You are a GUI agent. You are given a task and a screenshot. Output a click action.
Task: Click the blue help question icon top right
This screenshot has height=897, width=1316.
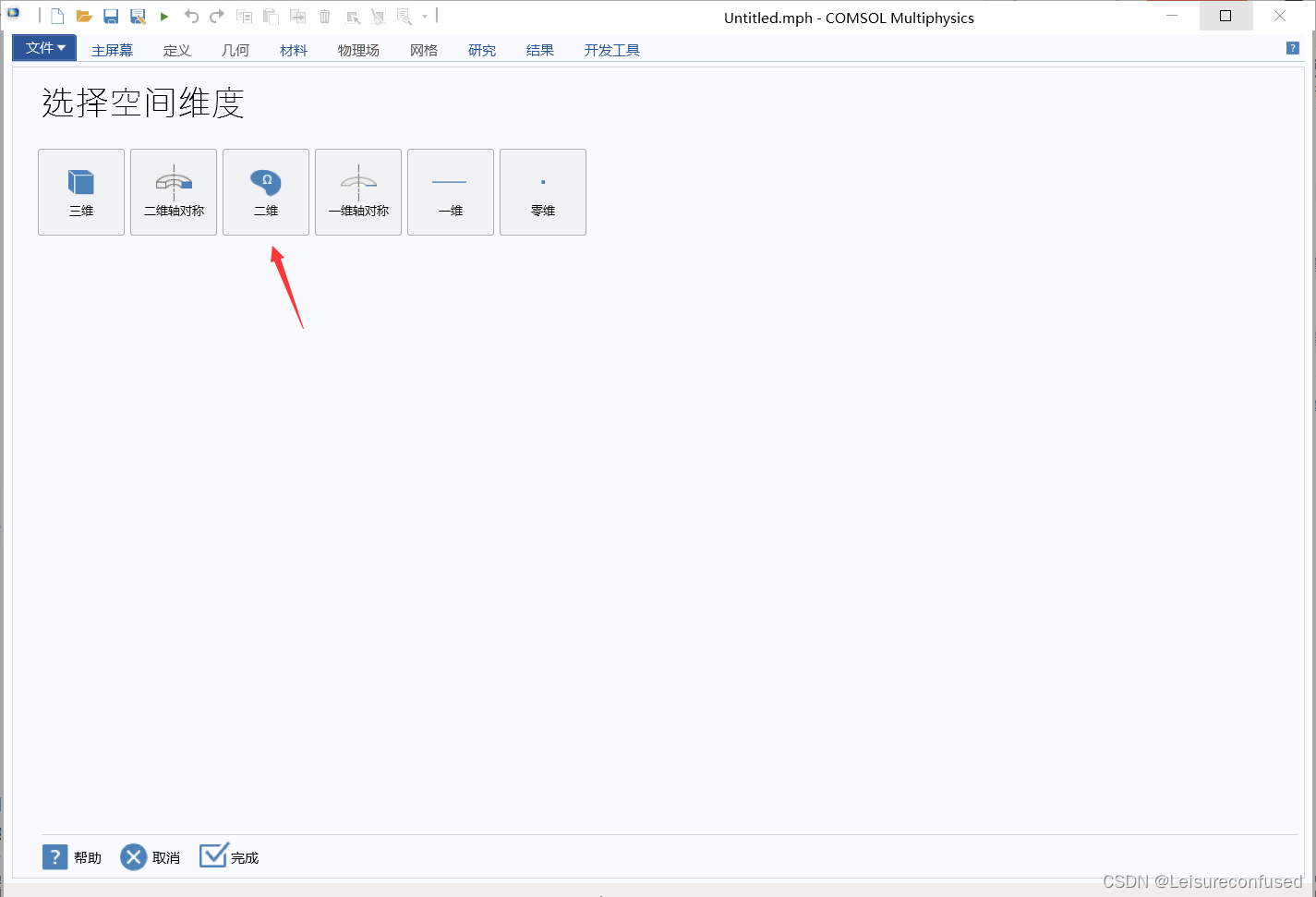click(1293, 48)
